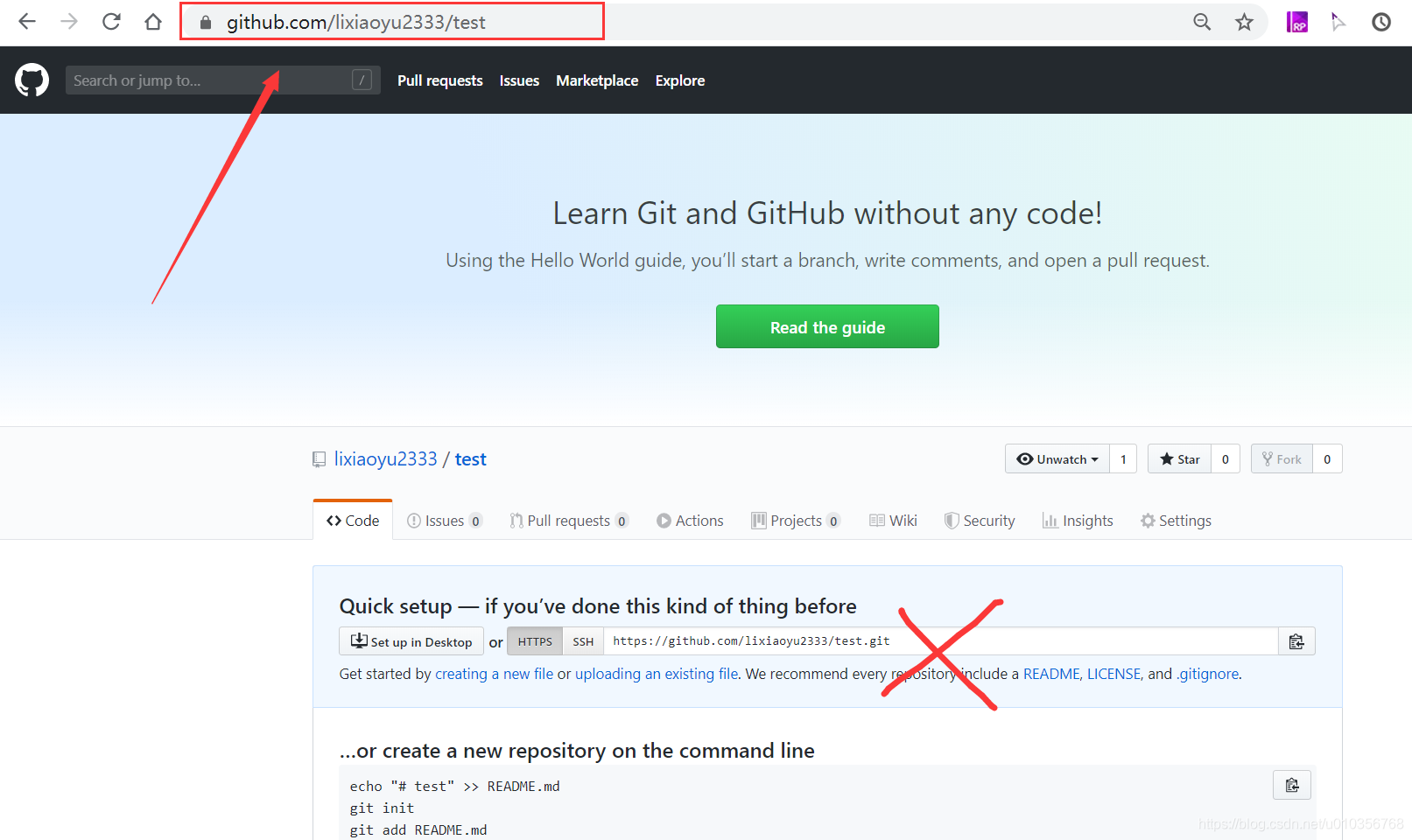This screenshot has height=840, width=1412.
Task: Click the Fork button
Action: tap(1282, 458)
